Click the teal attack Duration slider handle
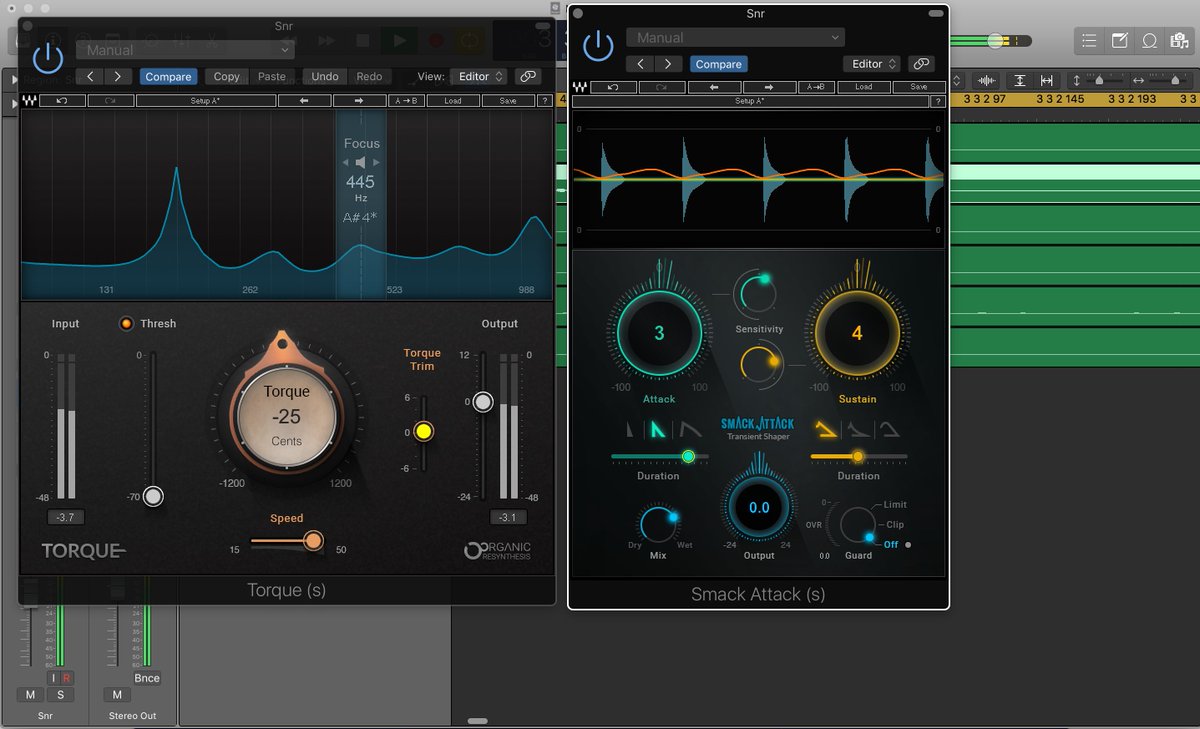 click(x=688, y=456)
